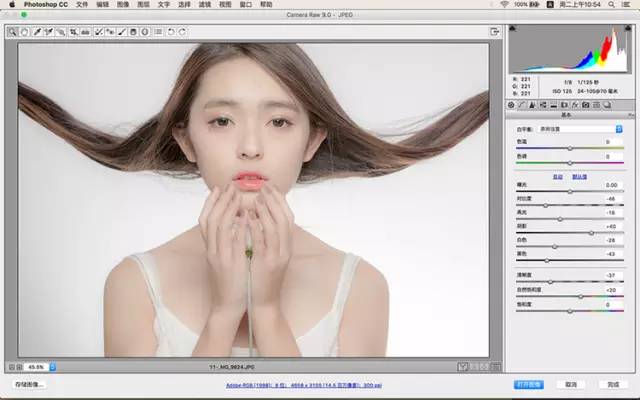Rotate image 90° counterclockwise

tap(171, 32)
